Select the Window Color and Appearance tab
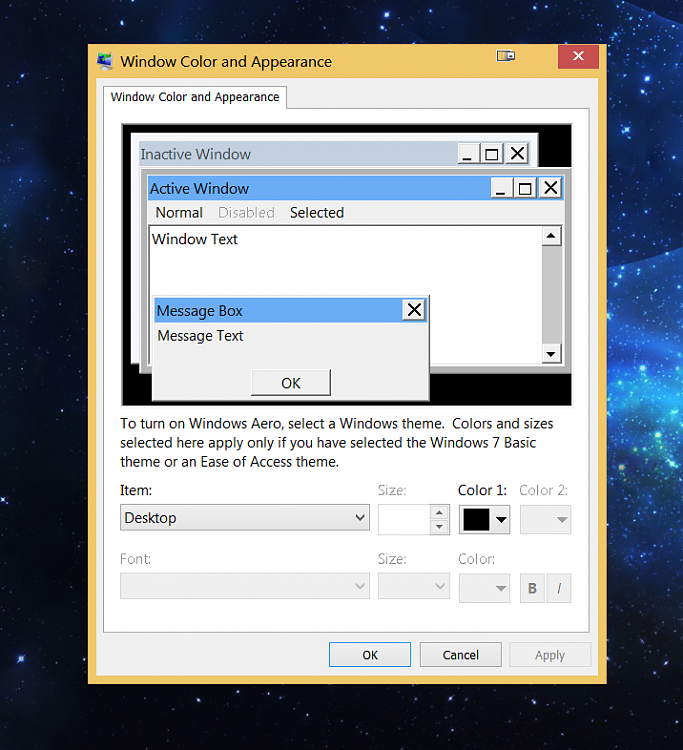The image size is (683, 750). click(195, 97)
